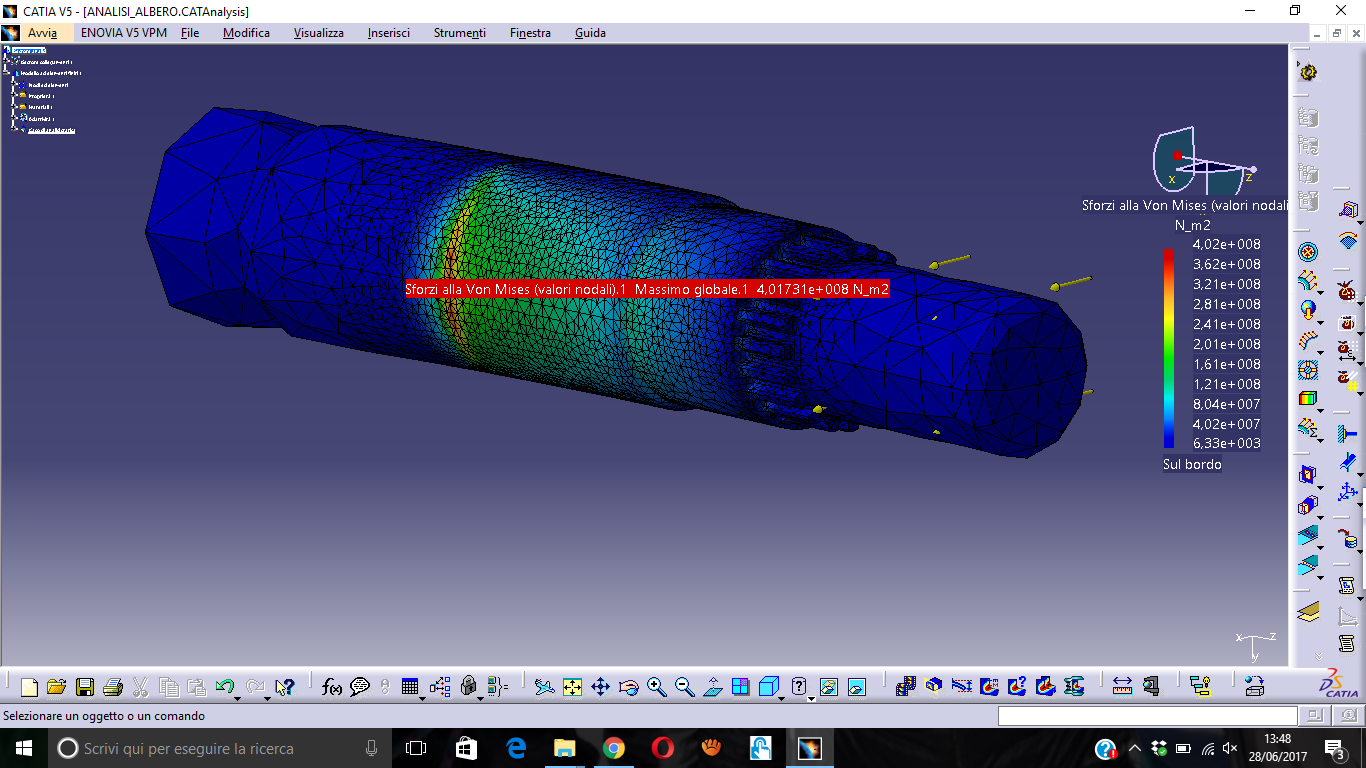Open the Avvia menu
This screenshot has height=768, width=1366.
(42, 33)
